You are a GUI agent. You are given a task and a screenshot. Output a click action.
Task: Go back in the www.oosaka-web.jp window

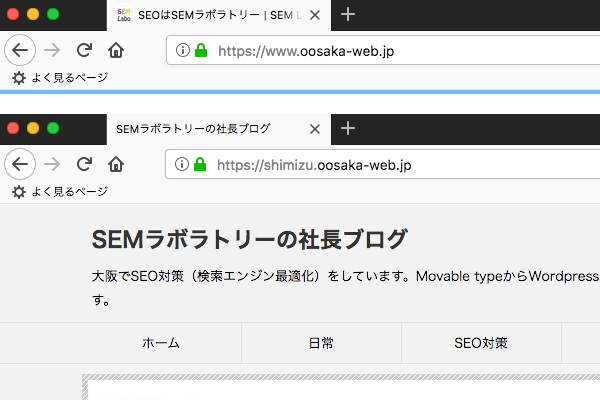coord(20,50)
